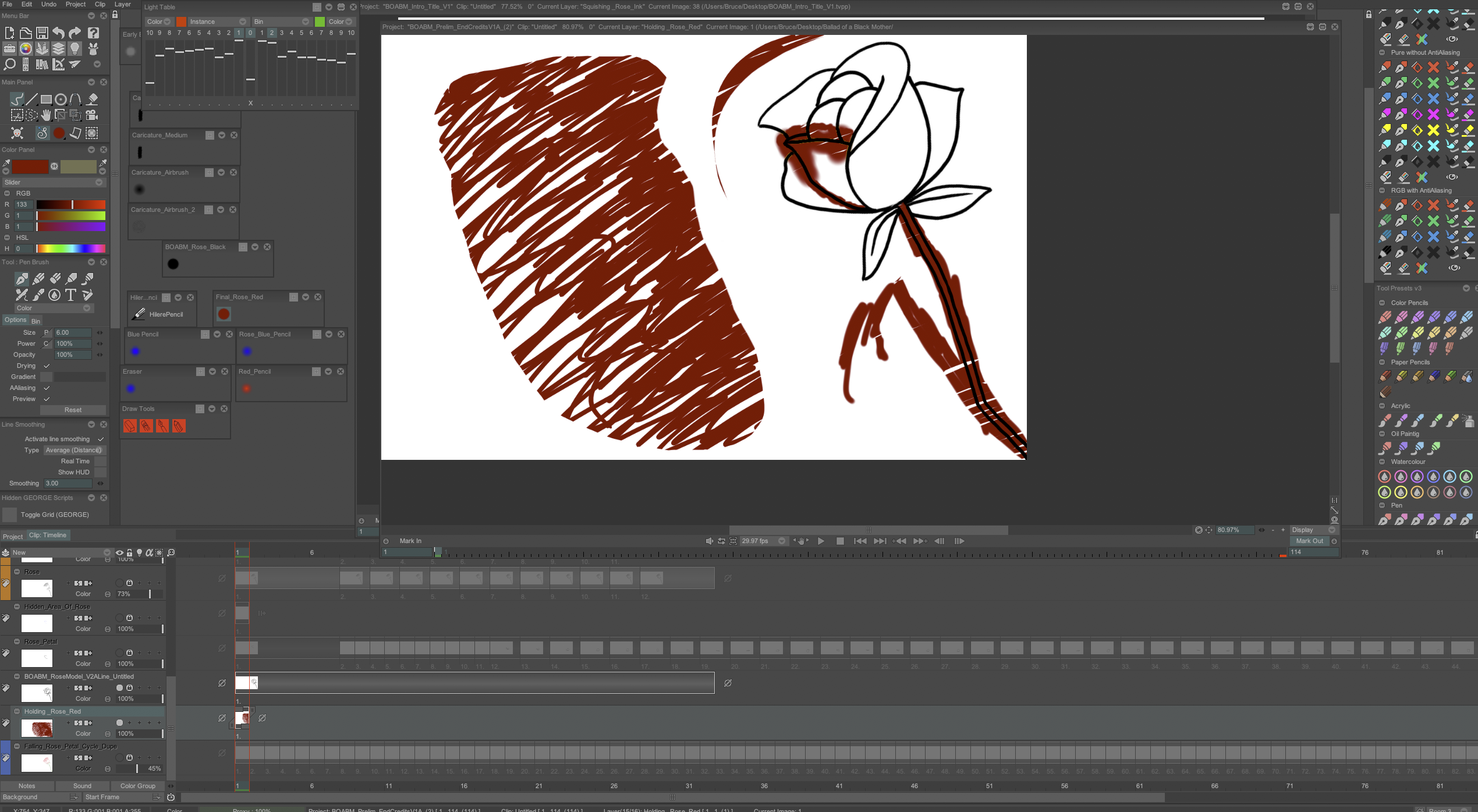Toggle lock on the Rose layer
1478x812 pixels.
pyautogui.click(x=129, y=583)
